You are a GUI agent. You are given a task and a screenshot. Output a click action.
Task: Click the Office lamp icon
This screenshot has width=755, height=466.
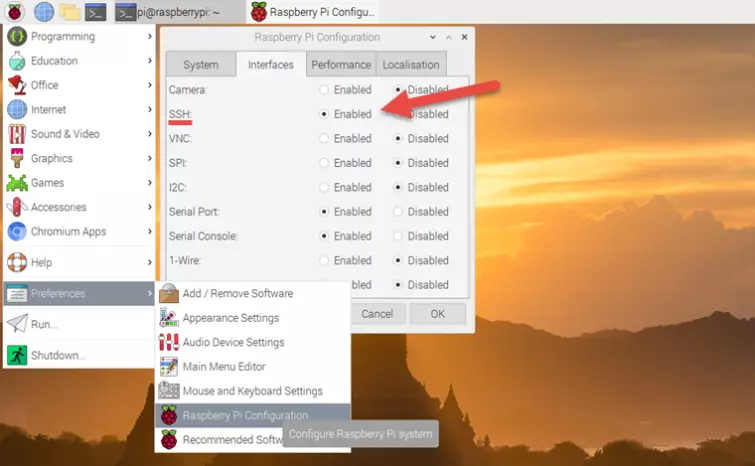tap(17, 85)
